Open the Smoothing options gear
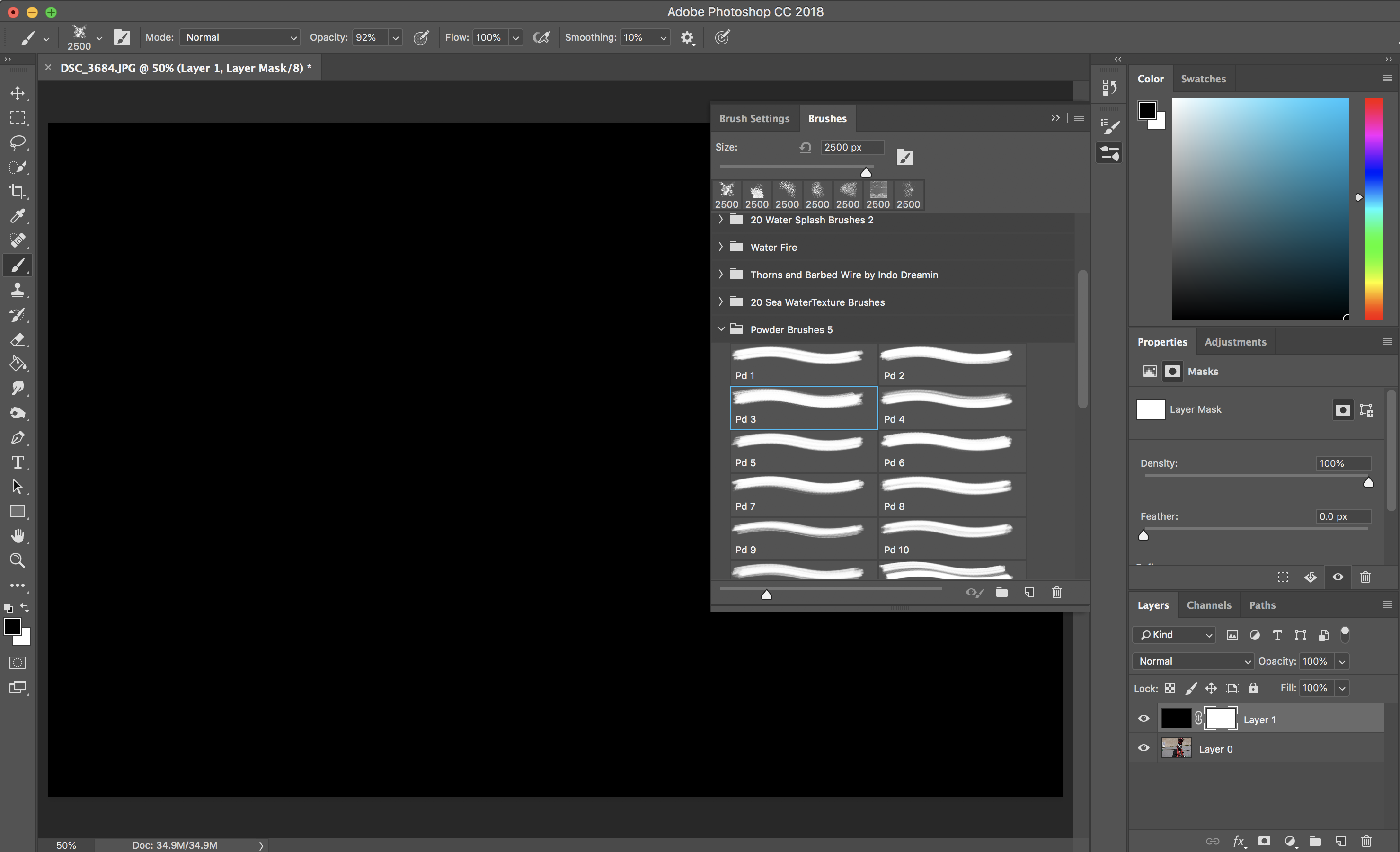The image size is (1400, 852). [x=687, y=37]
